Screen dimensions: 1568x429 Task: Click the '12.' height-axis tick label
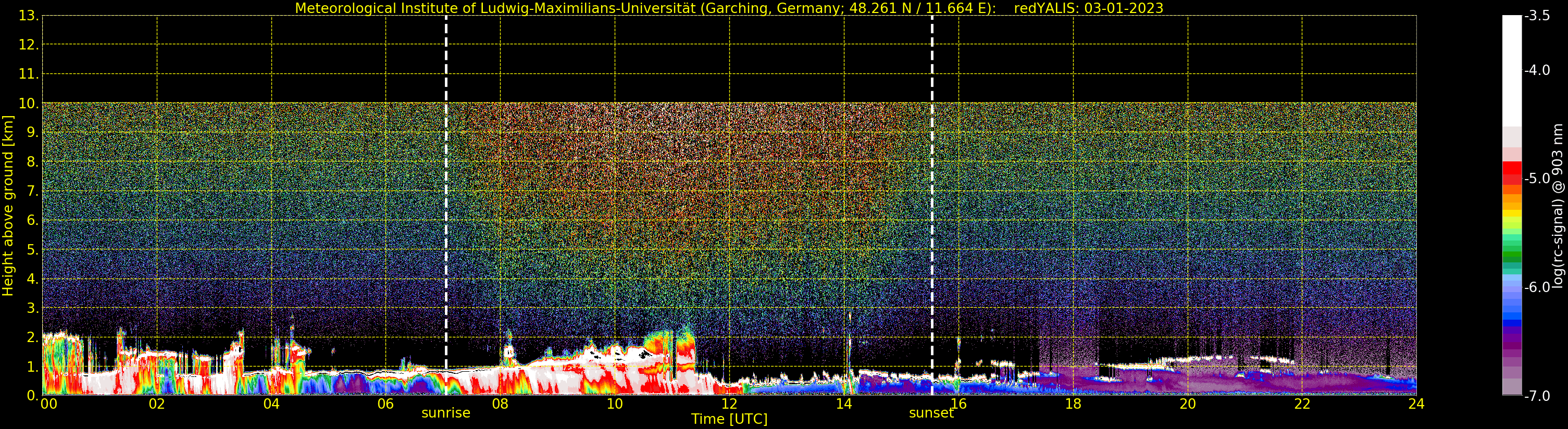coord(29,45)
